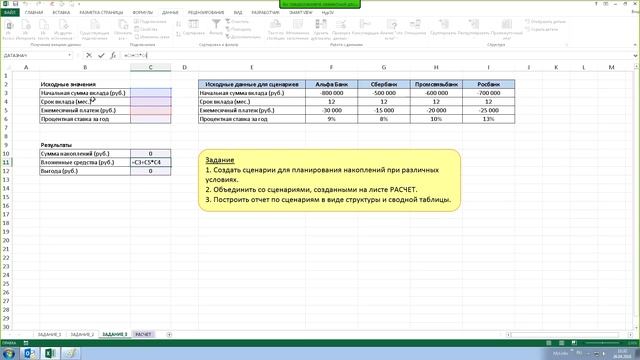Open the Windows Start button
This screenshot has height=360, width=640.
(8, 353)
